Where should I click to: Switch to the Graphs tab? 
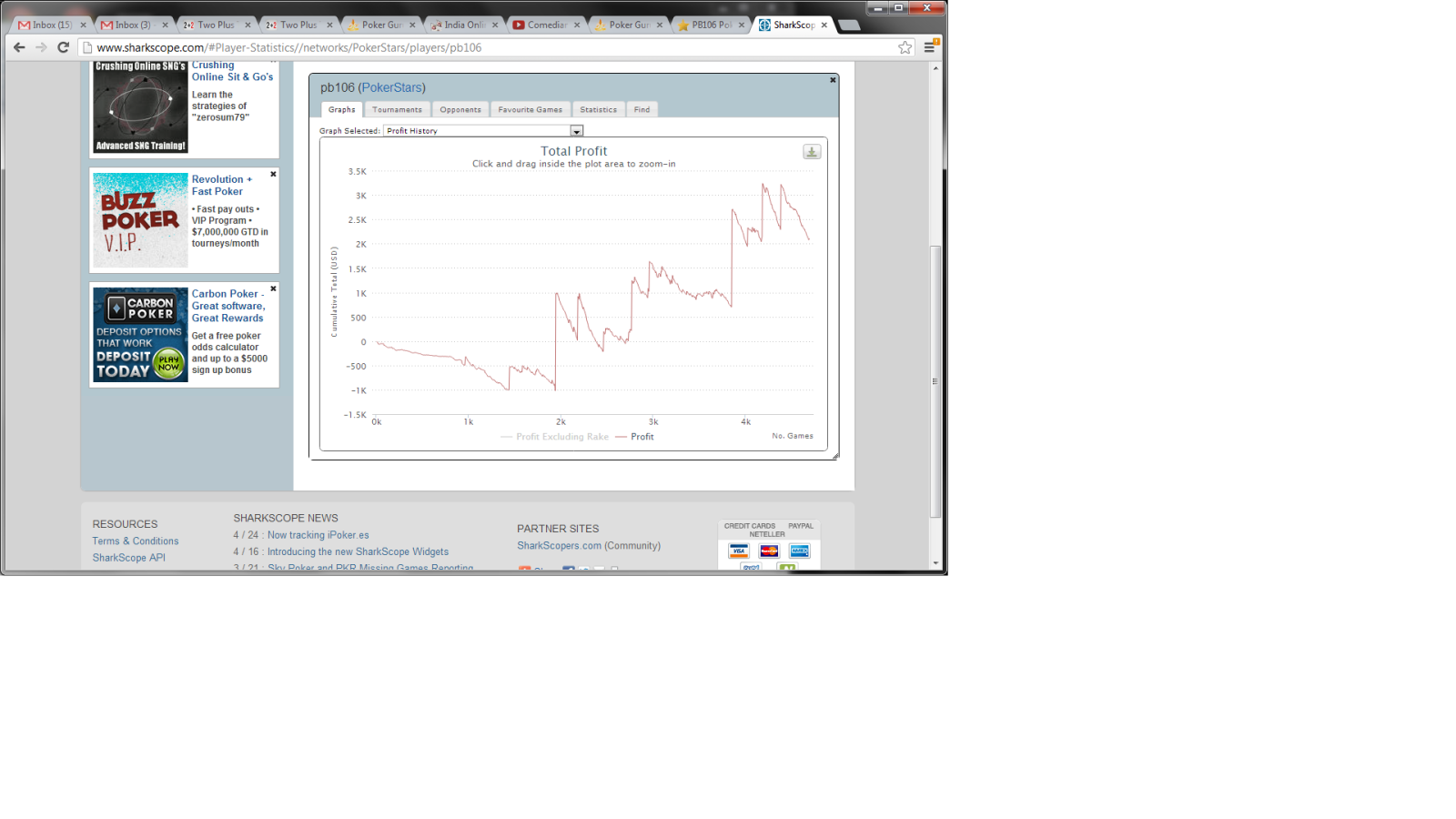click(342, 109)
